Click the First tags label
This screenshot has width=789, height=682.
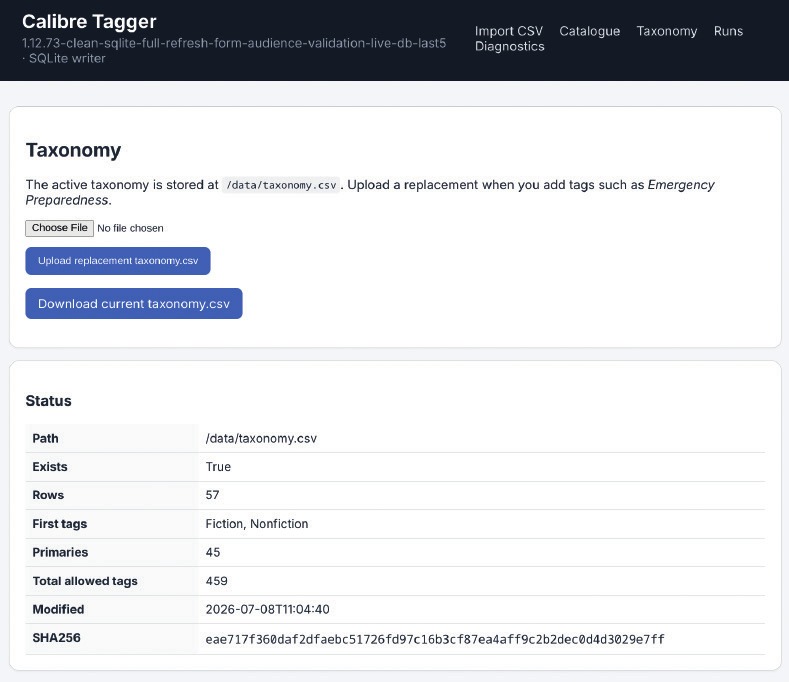59,524
